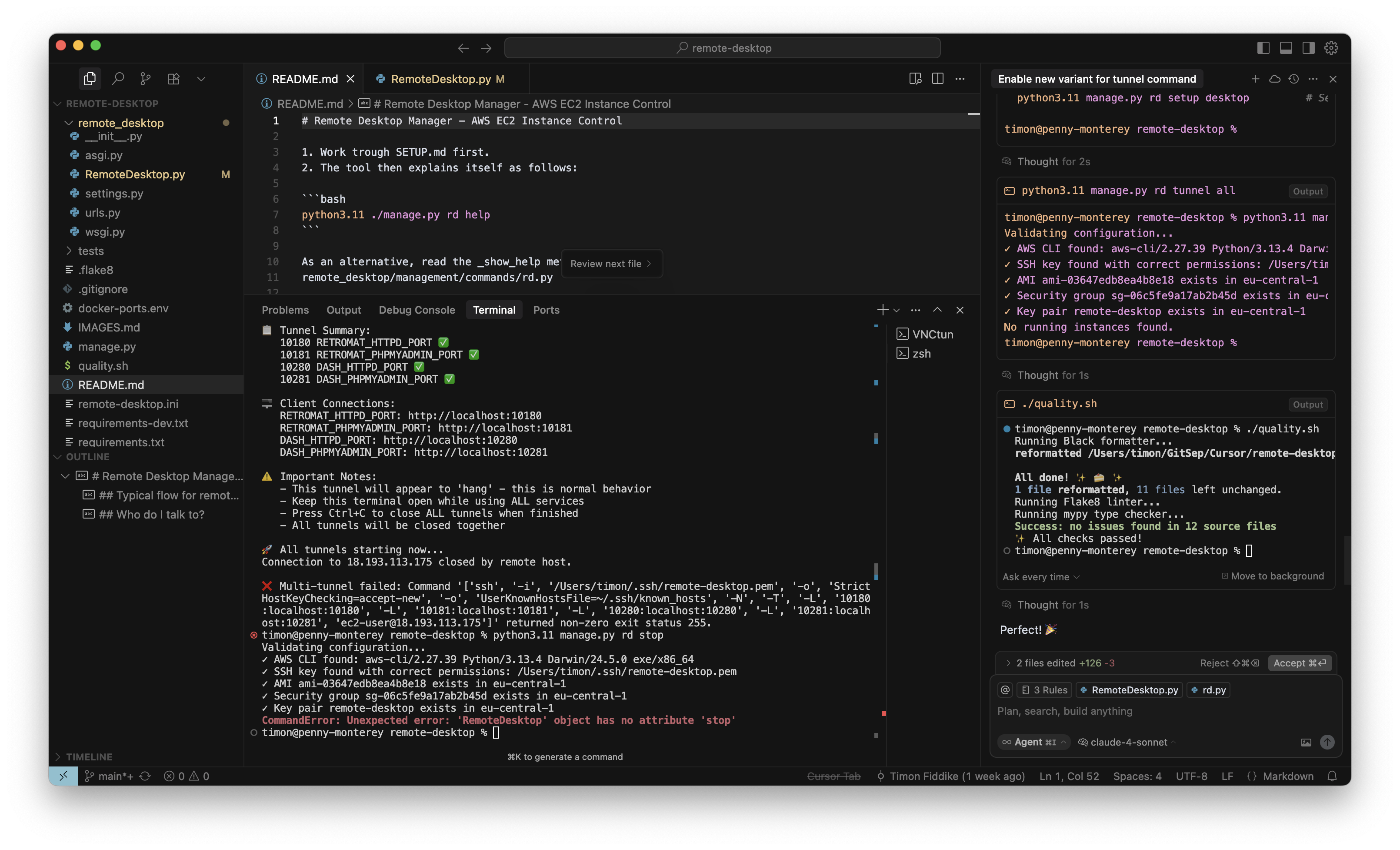Close the README.md editor tab
The width and height of the screenshot is (1400, 850).
350,79
